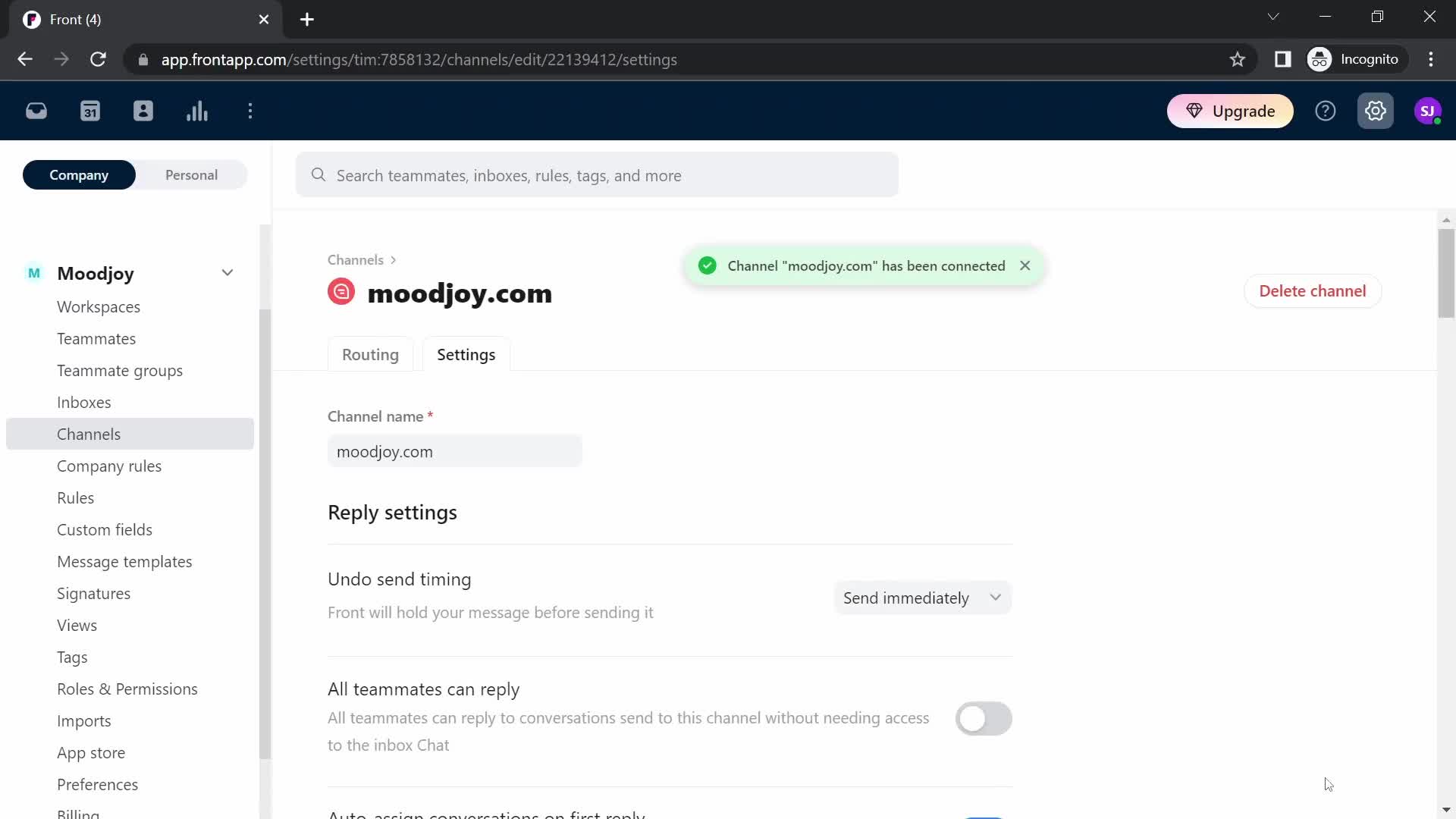Expand Moodjoy company navigation chevron
The width and height of the screenshot is (1456, 819).
[226, 273]
